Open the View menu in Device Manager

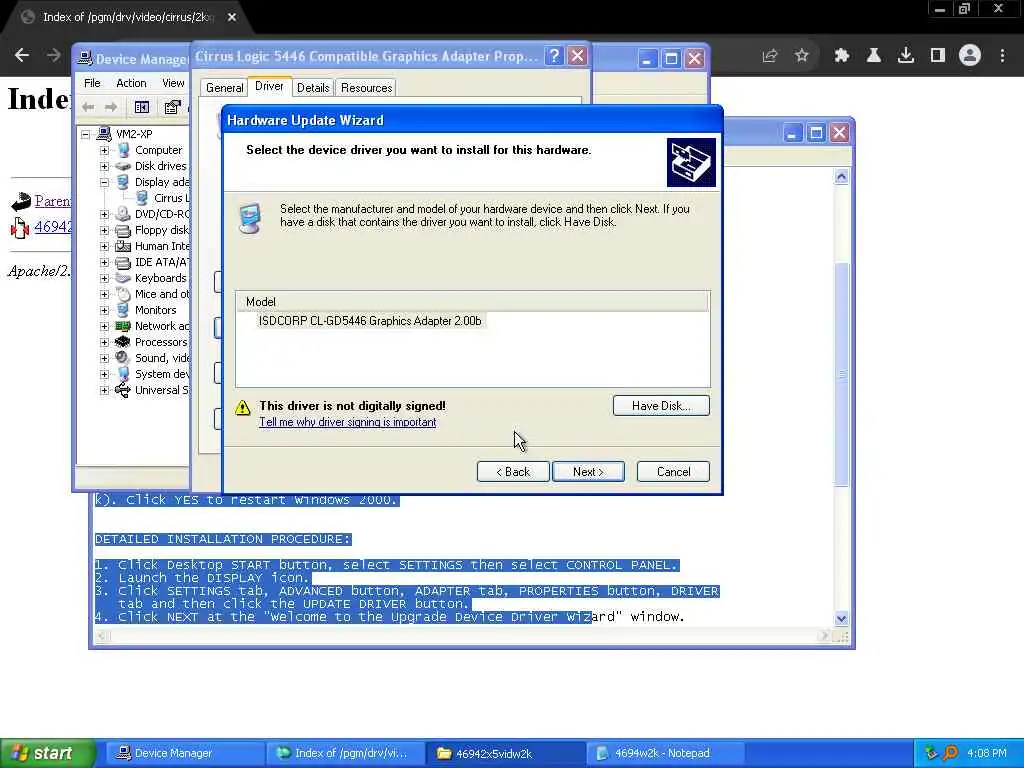click(x=173, y=83)
